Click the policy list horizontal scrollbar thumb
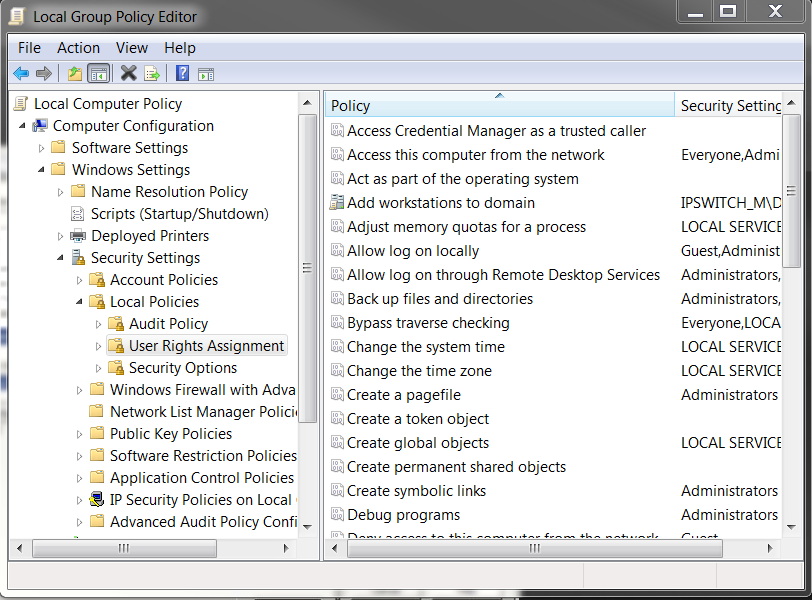Screen dimensions: 812x600 pos(534,548)
